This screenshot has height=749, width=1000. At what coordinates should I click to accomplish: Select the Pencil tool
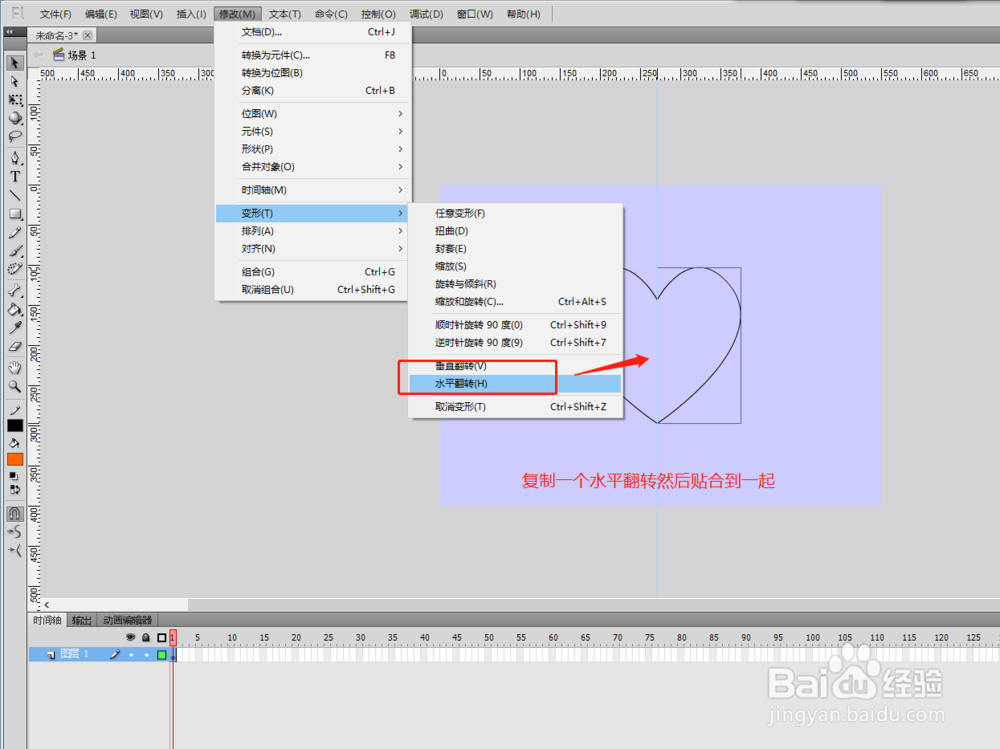(15, 233)
